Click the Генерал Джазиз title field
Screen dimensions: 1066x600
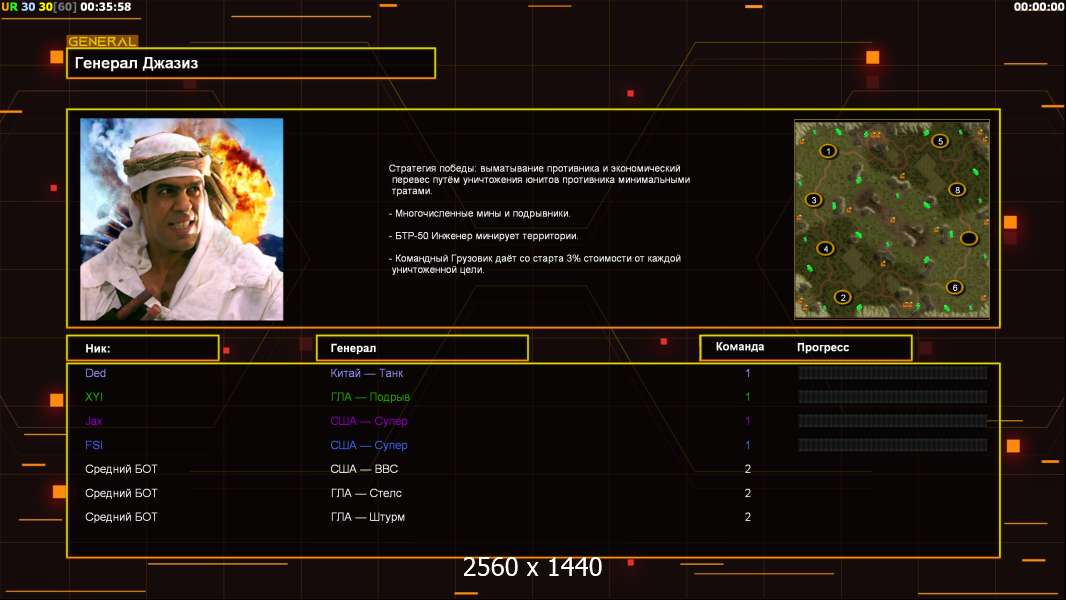click(250, 63)
